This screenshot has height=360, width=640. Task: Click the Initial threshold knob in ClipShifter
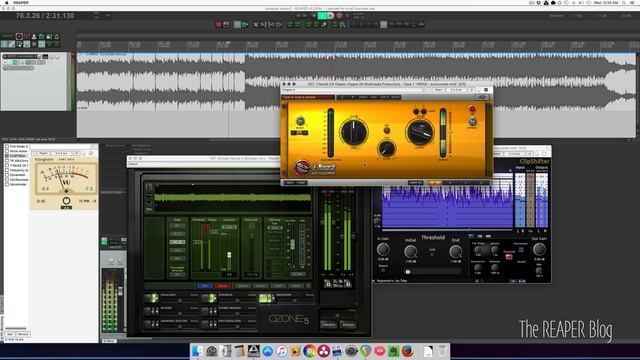coord(411,251)
